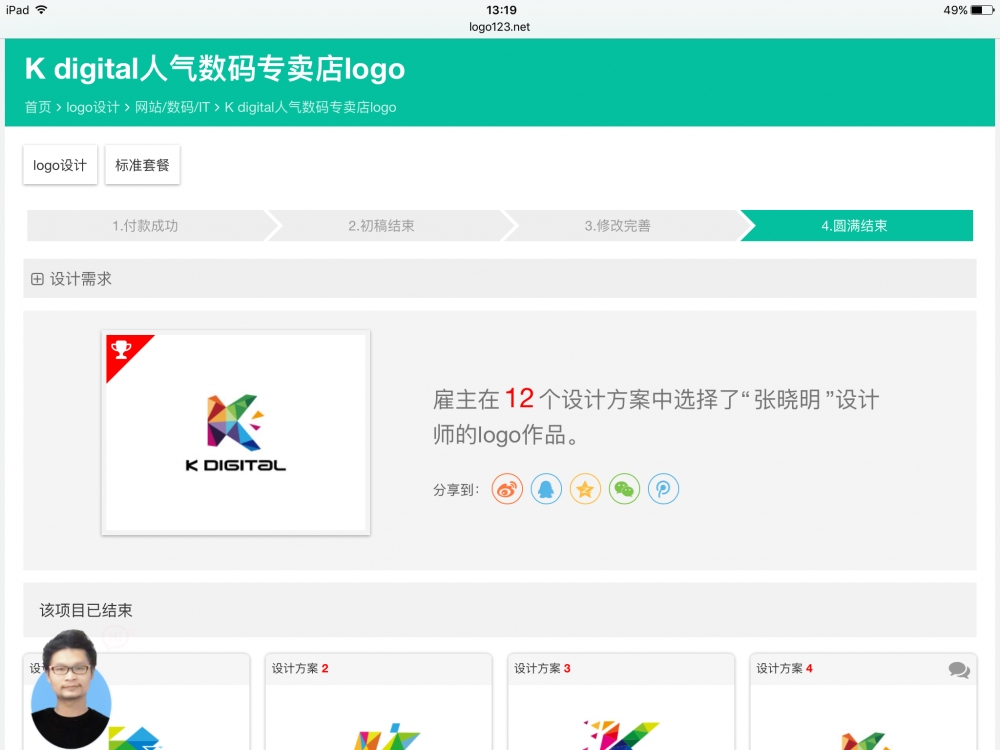
Task: Click the plus icon beside 设计需求
Action: 37,280
